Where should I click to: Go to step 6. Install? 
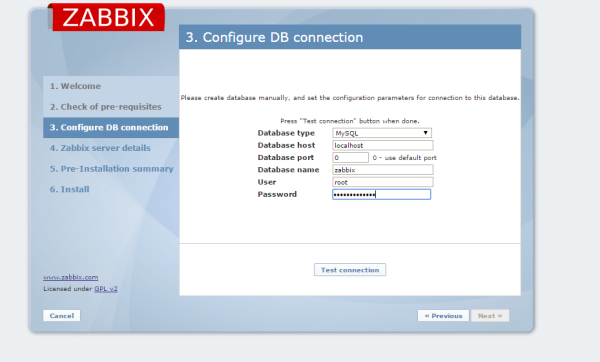pyautogui.click(x=70, y=189)
